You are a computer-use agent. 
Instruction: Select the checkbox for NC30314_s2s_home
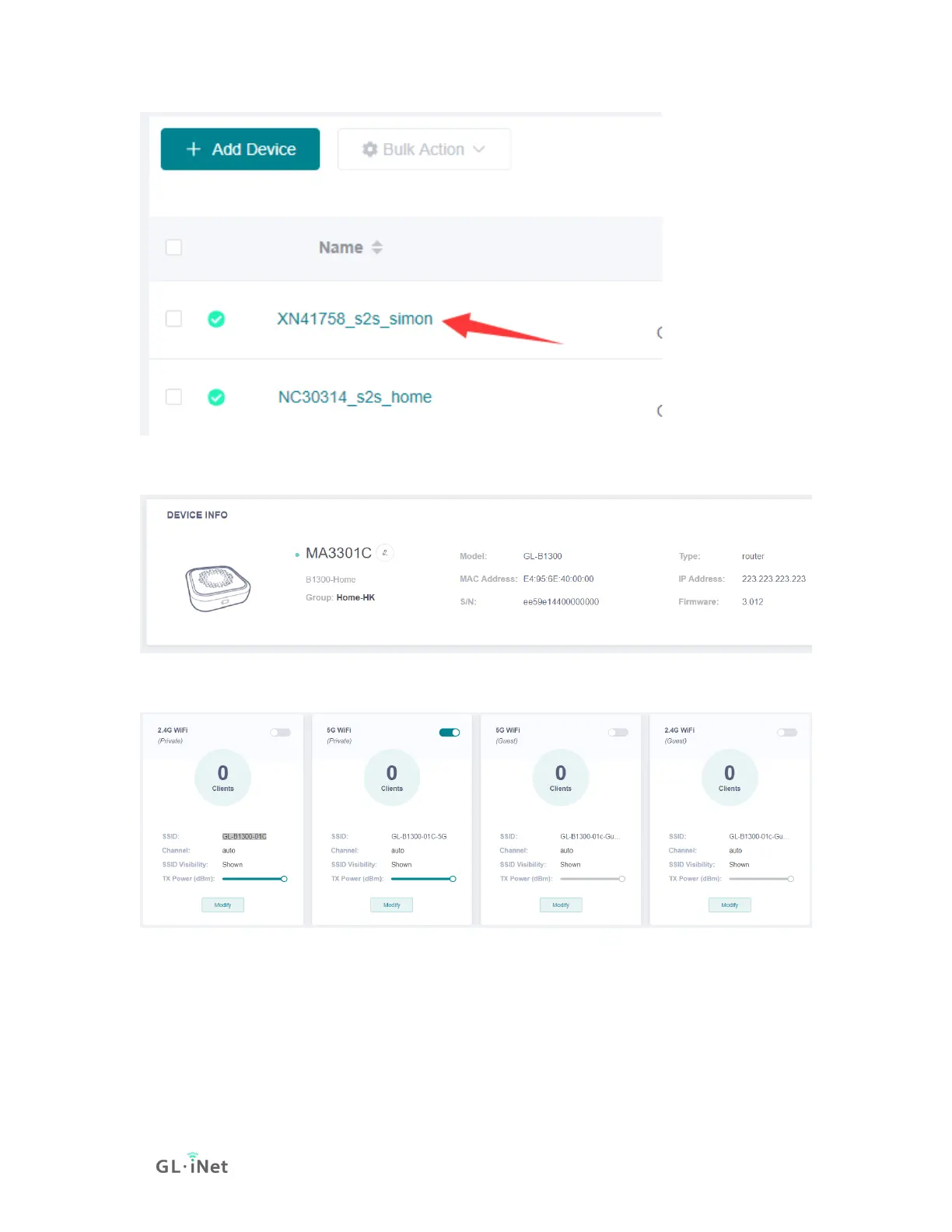pos(173,397)
